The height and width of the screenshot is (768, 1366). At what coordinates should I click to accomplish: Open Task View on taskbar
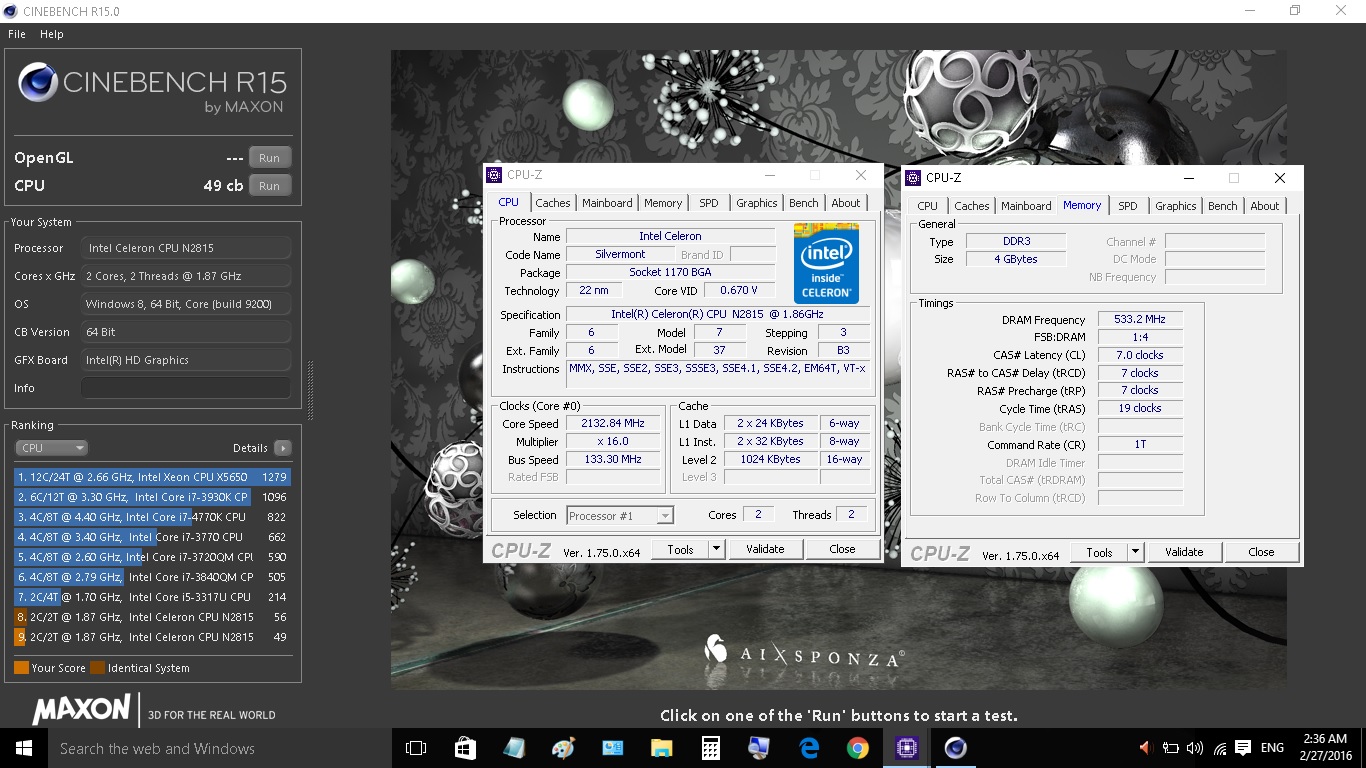point(416,748)
